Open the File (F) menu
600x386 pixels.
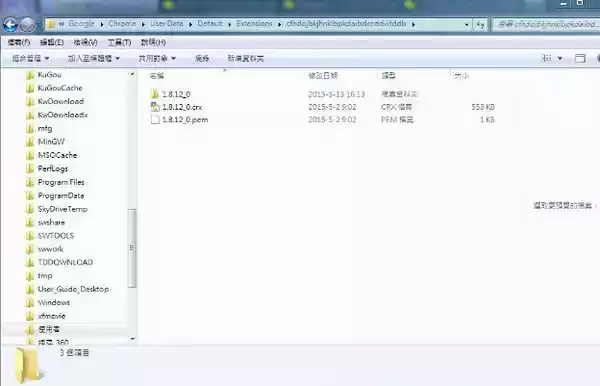point(19,42)
